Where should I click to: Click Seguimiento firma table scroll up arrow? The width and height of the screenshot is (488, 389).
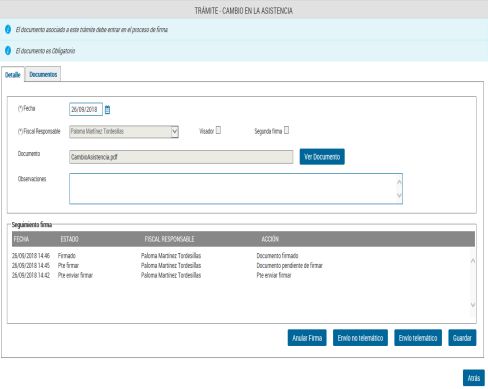(473, 261)
